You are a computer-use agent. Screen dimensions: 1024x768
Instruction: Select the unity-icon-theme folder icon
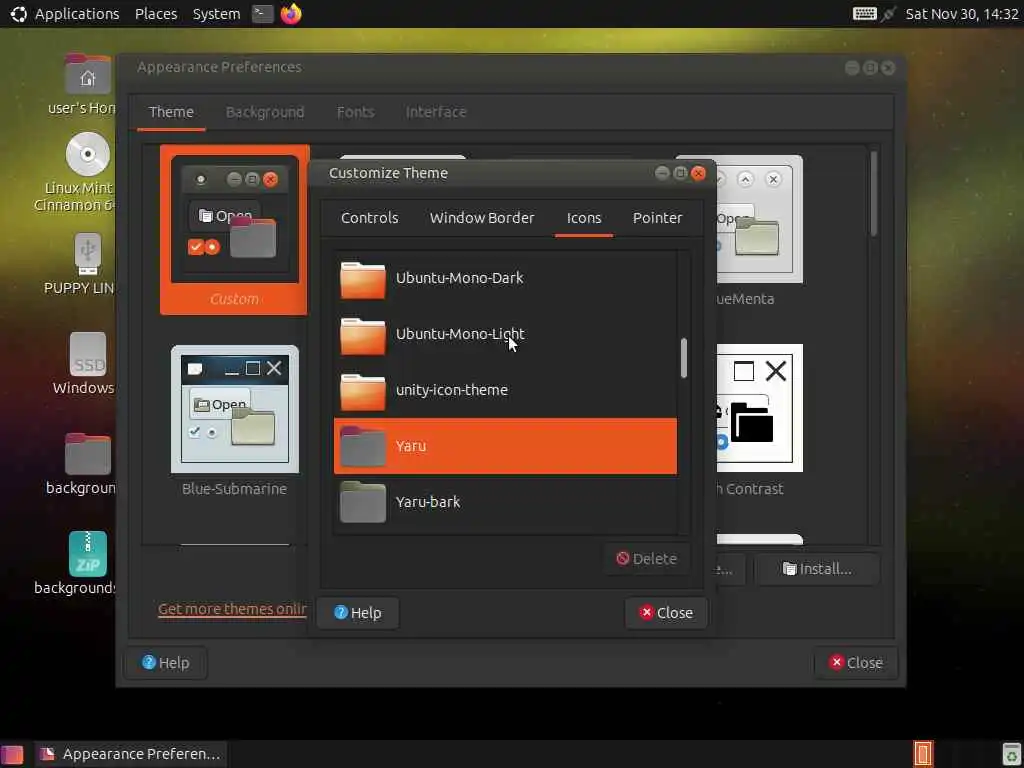click(362, 392)
